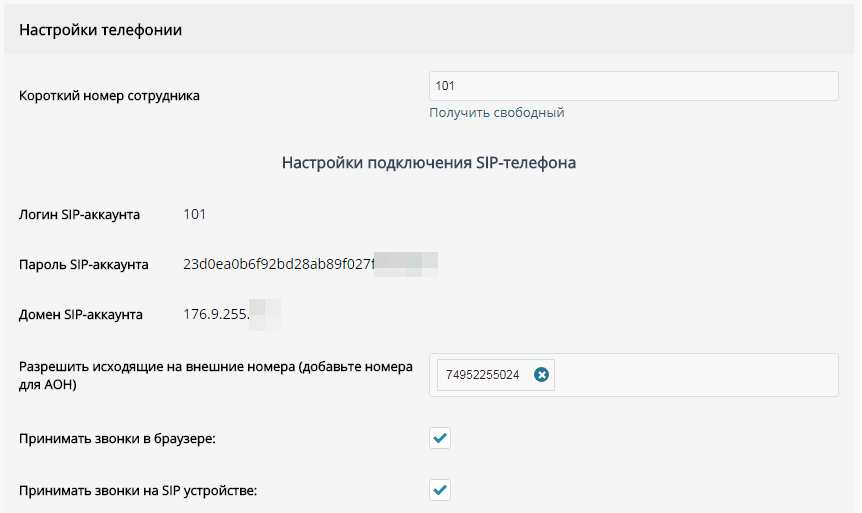Click the SIP password value text
Screen dimensions: 862x513
pos(279,264)
